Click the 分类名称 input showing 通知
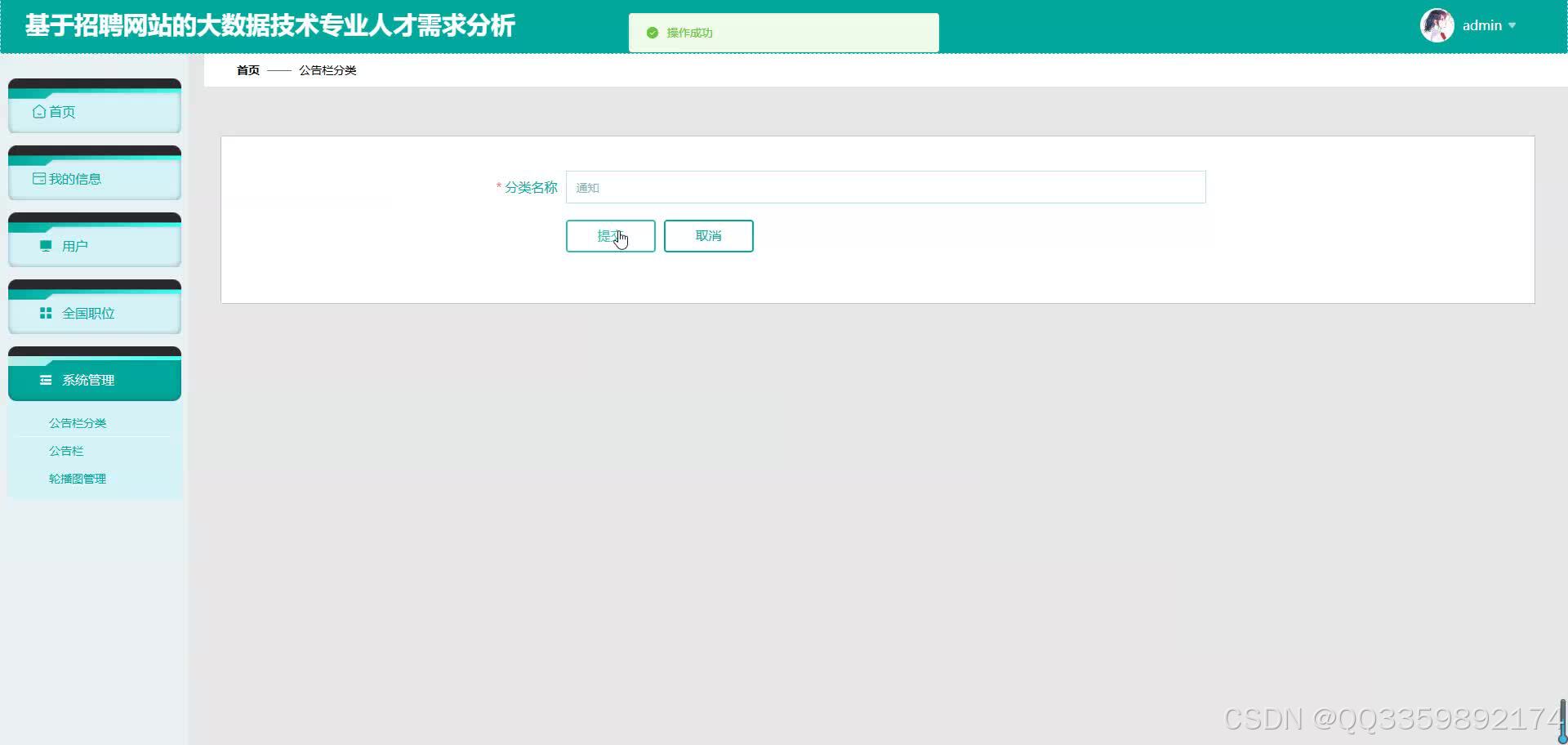The width and height of the screenshot is (1568, 745). coord(885,187)
